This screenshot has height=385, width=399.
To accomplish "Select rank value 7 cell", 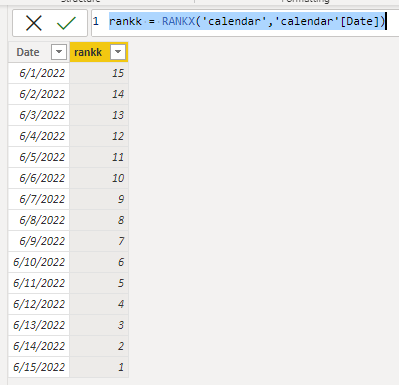I will [99, 241].
